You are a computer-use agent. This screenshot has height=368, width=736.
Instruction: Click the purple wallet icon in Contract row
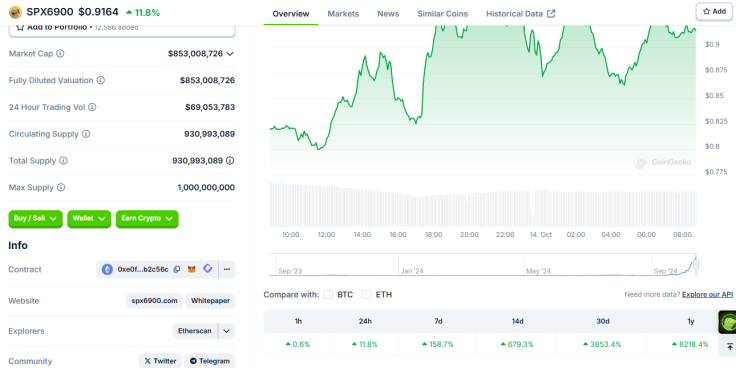click(207, 269)
